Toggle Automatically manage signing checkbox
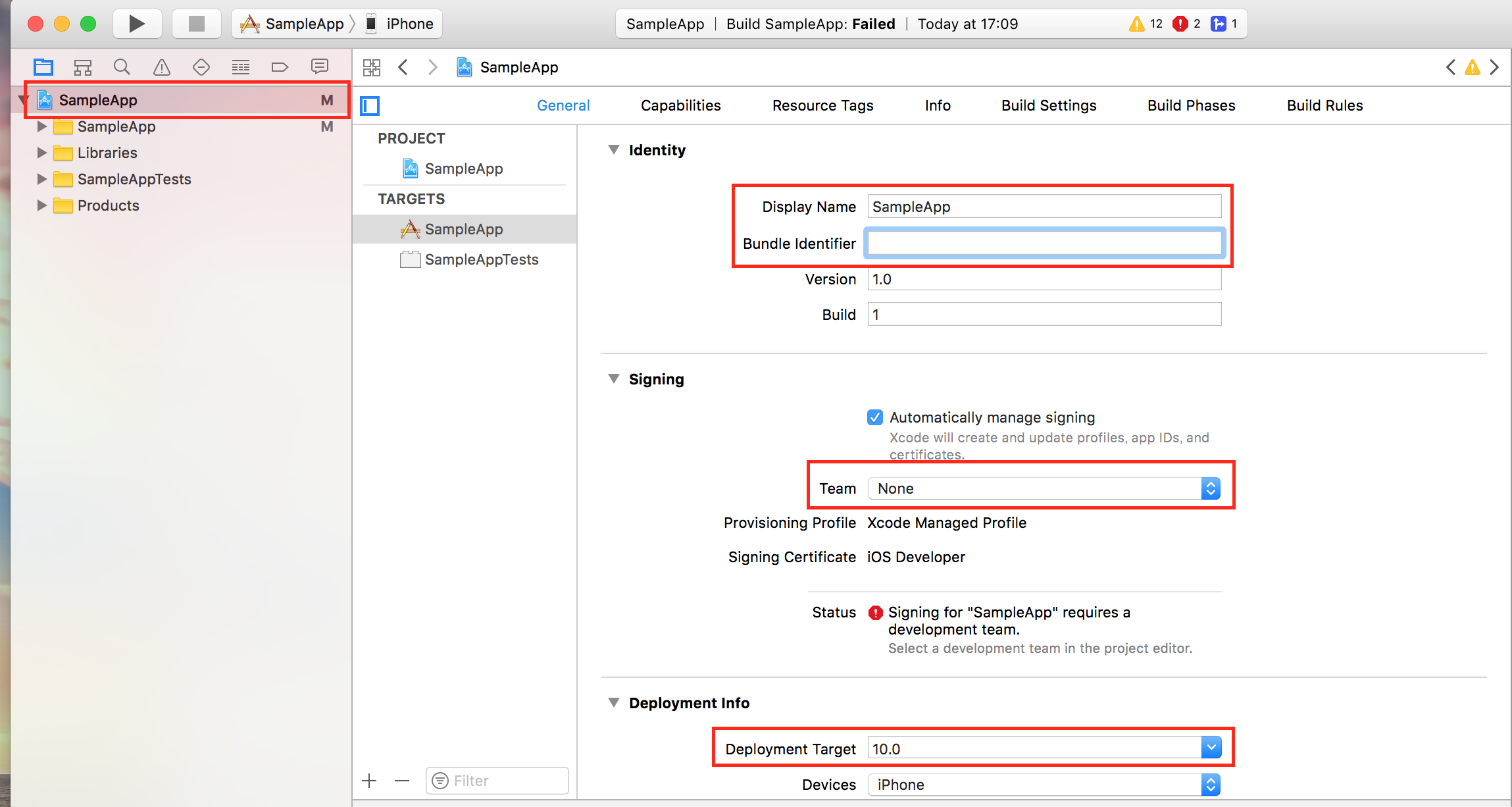This screenshot has width=1512, height=807. 875,417
